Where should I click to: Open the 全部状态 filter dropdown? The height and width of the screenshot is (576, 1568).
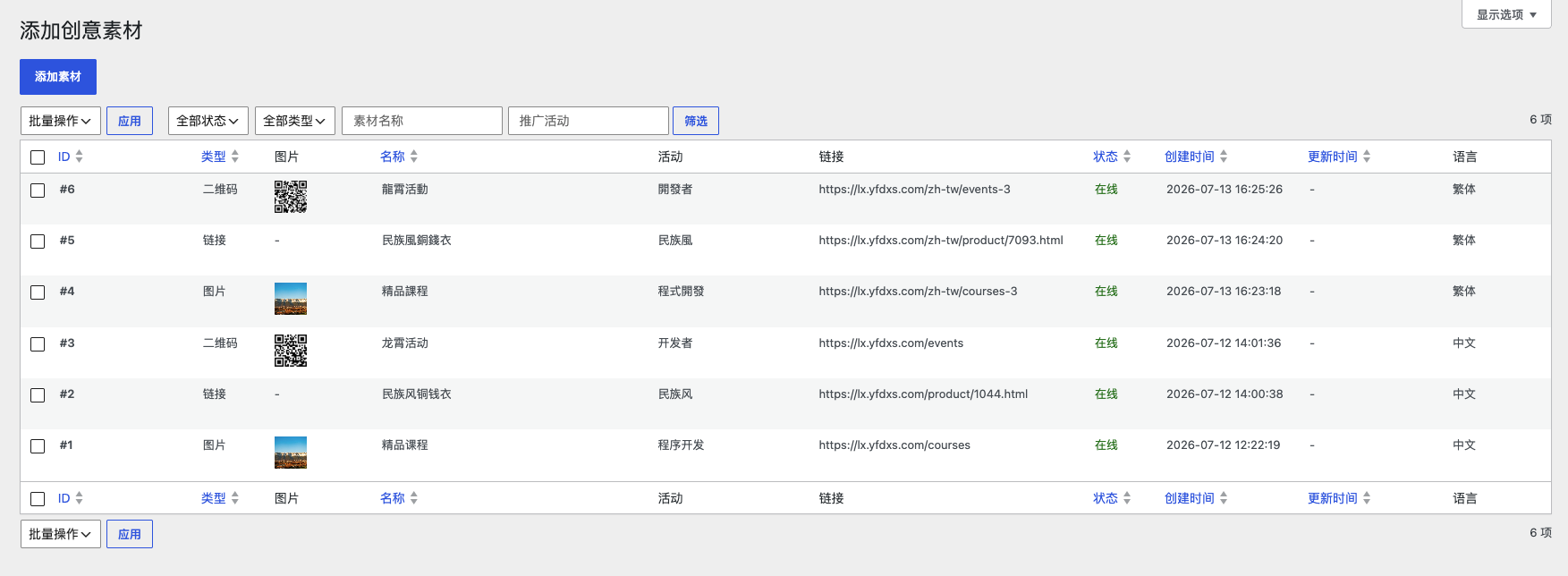tap(208, 121)
